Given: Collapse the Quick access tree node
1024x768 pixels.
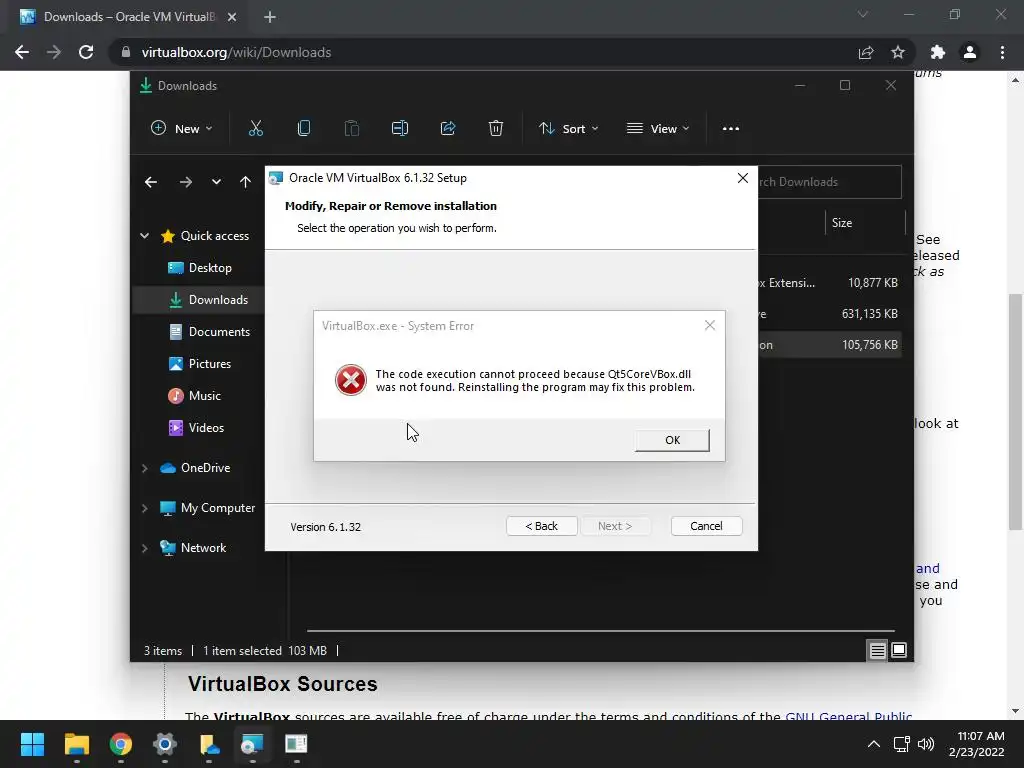Looking at the screenshot, I should coord(144,236).
